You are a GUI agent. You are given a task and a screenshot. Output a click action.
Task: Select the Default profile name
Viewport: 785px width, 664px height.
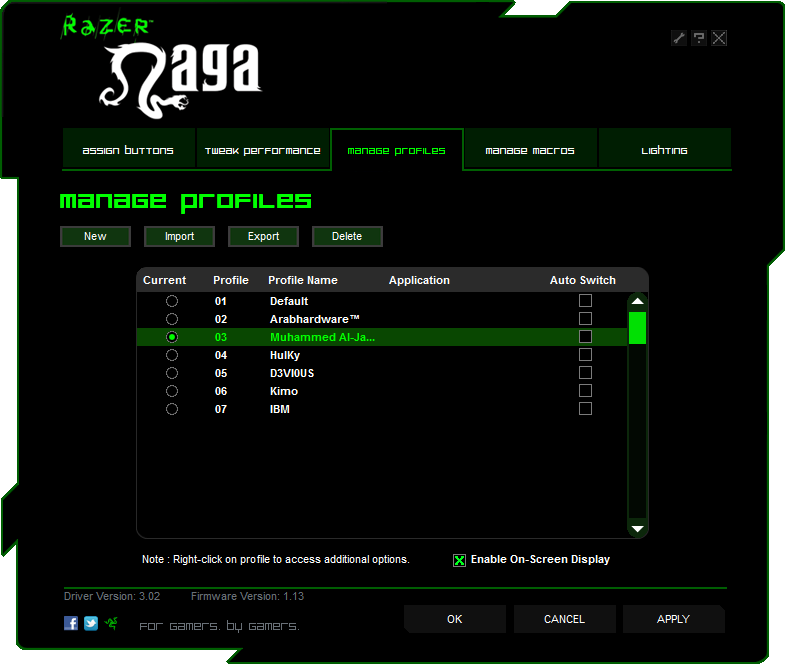289,301
